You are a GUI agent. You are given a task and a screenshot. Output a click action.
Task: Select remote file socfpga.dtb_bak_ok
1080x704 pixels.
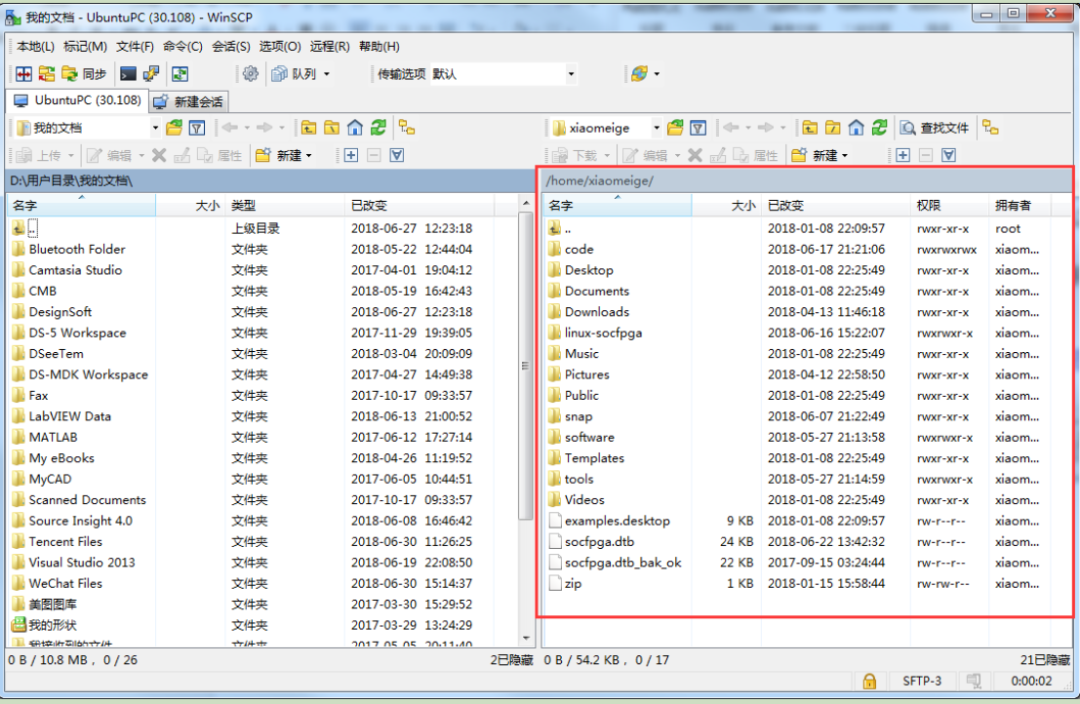click(x=623, y=563)
